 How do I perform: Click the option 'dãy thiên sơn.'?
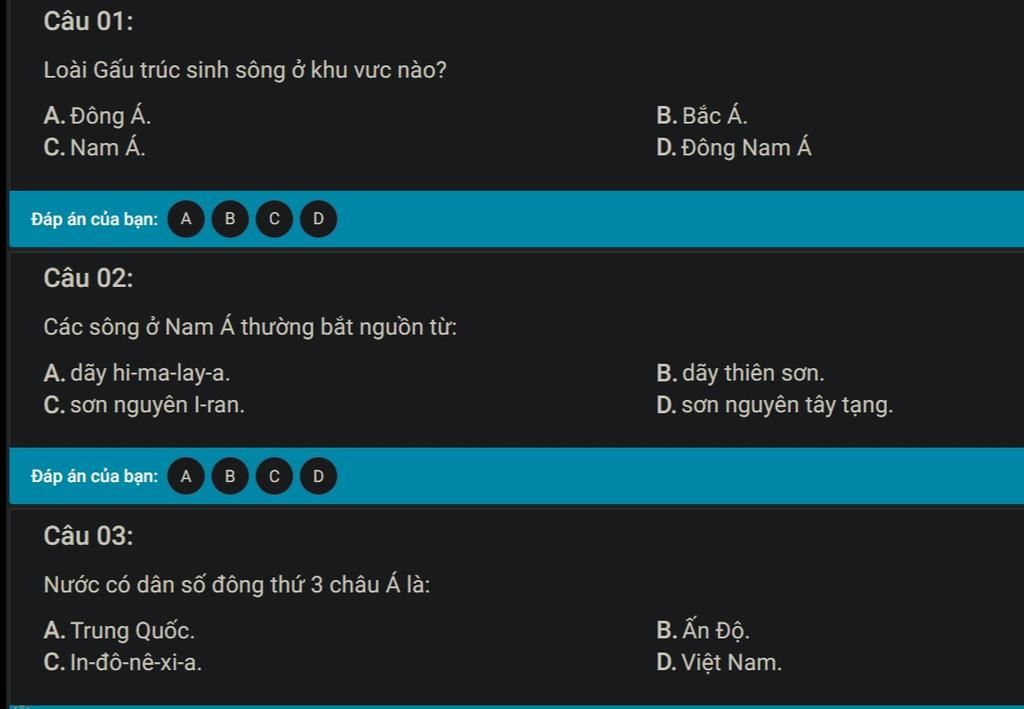click(753, 373)
